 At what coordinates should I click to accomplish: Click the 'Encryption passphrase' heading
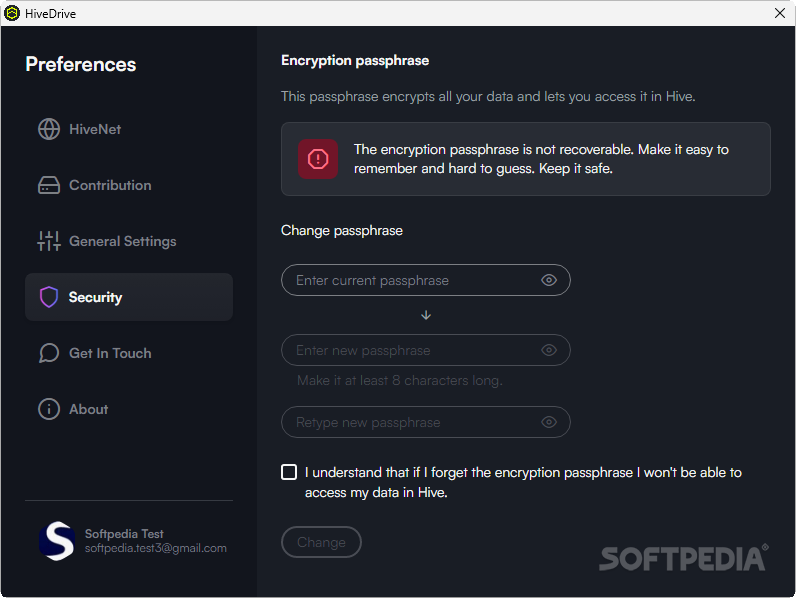[x=355, y=60]
